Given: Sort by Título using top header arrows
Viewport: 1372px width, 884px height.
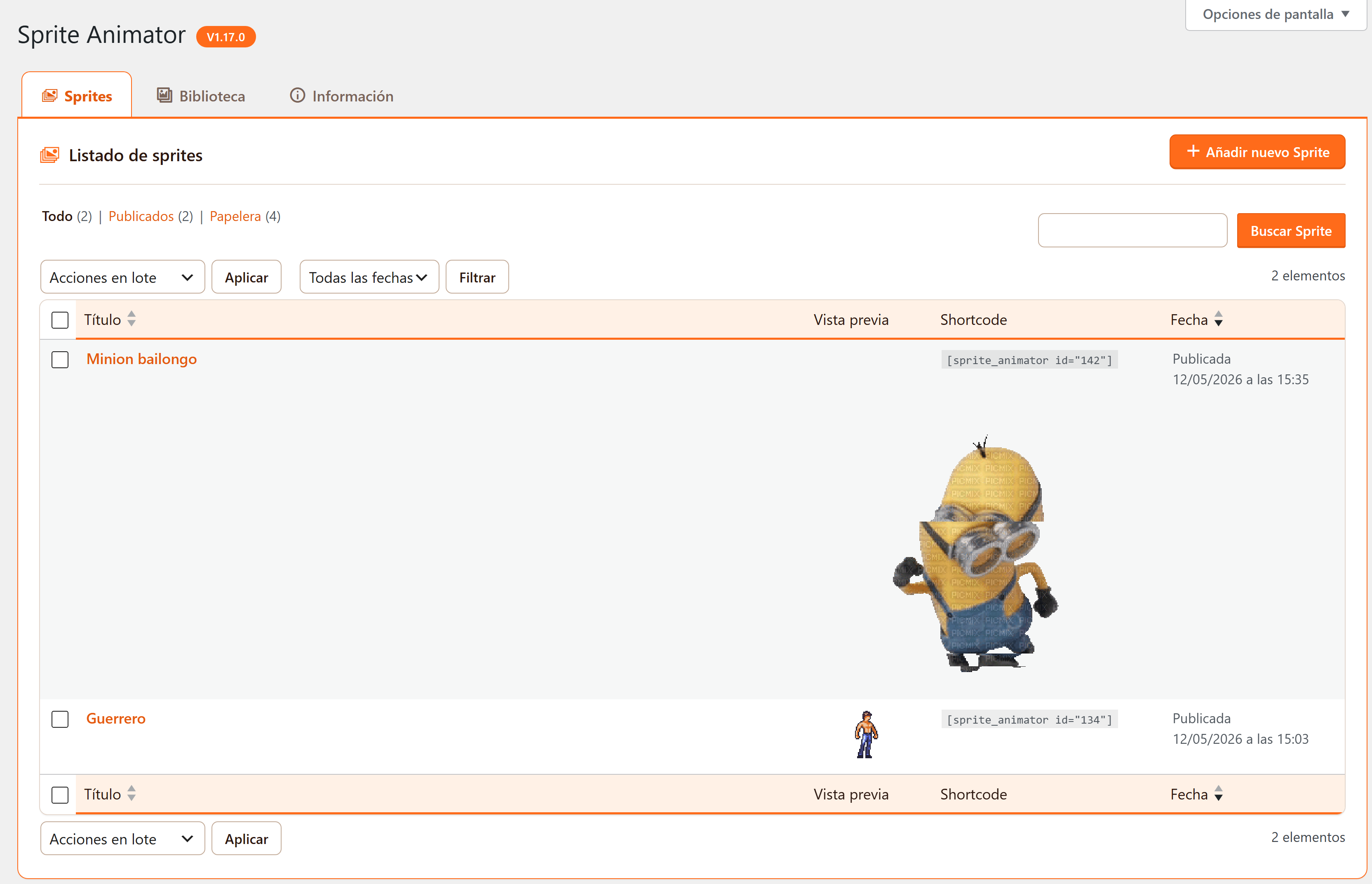Looking at the screenshot, I should pos(132,319).
